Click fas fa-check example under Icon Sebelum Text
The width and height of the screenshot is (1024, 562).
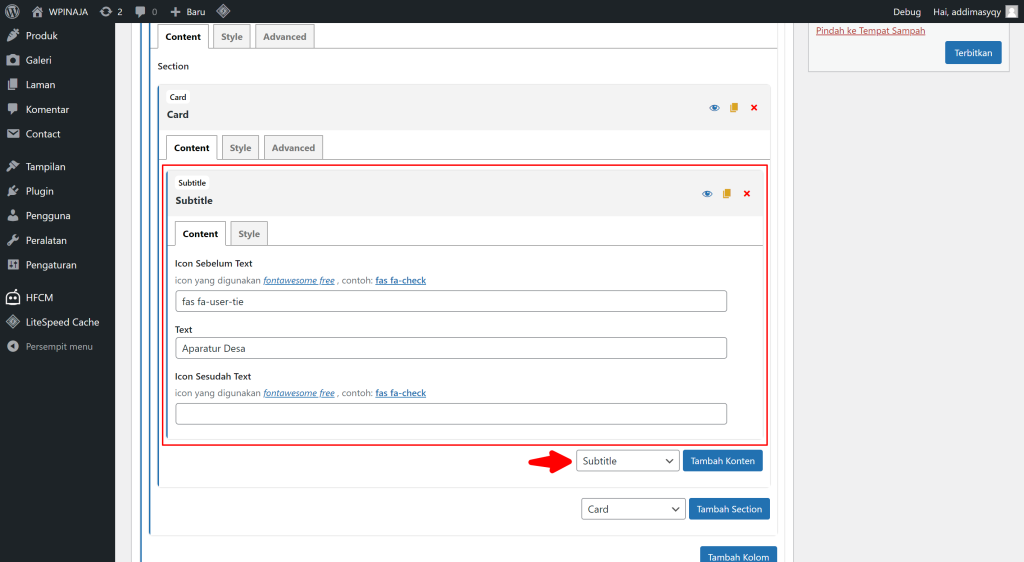point(400,281)
